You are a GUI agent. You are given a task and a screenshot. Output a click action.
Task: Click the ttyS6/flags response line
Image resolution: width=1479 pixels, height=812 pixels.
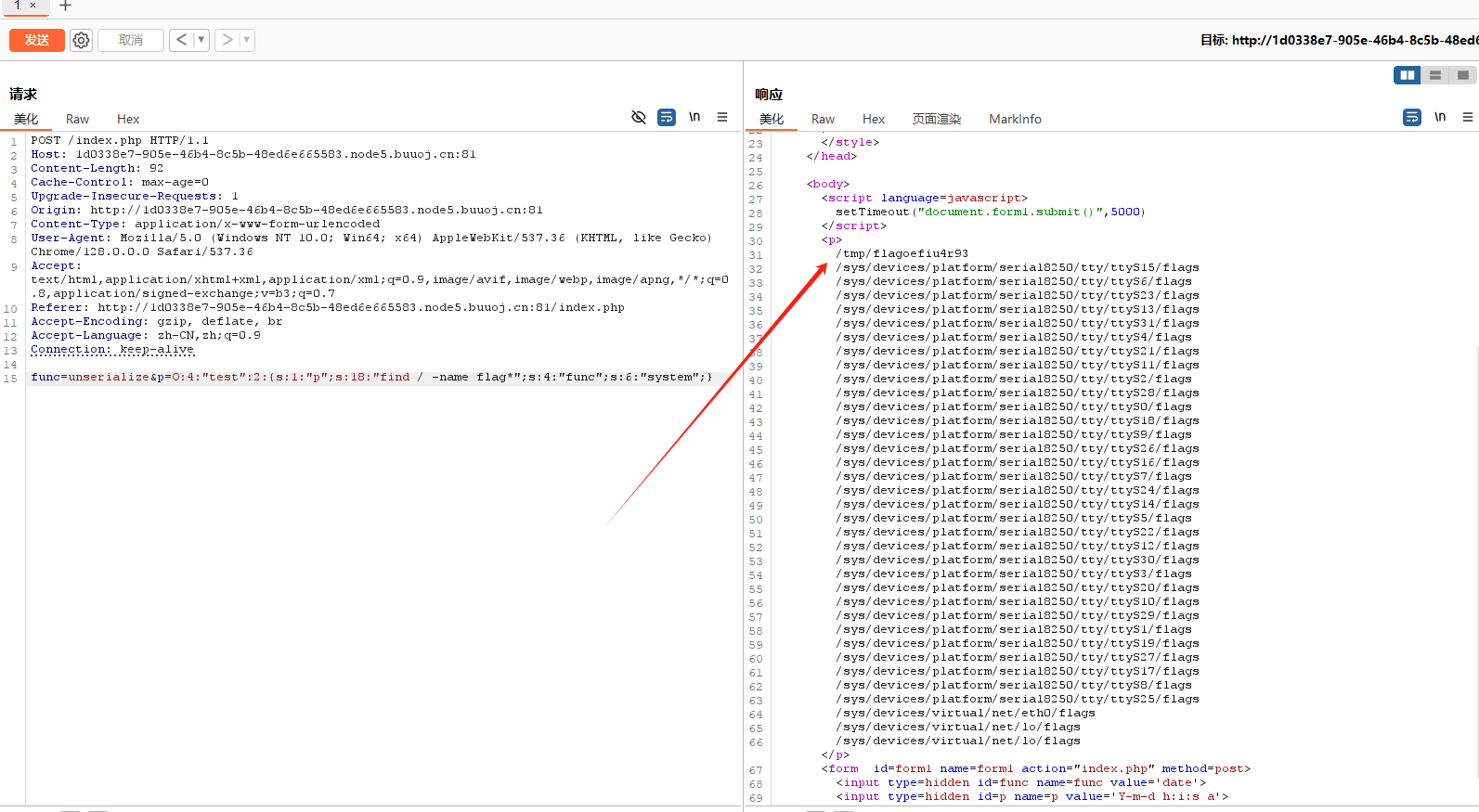[1014, 281]
